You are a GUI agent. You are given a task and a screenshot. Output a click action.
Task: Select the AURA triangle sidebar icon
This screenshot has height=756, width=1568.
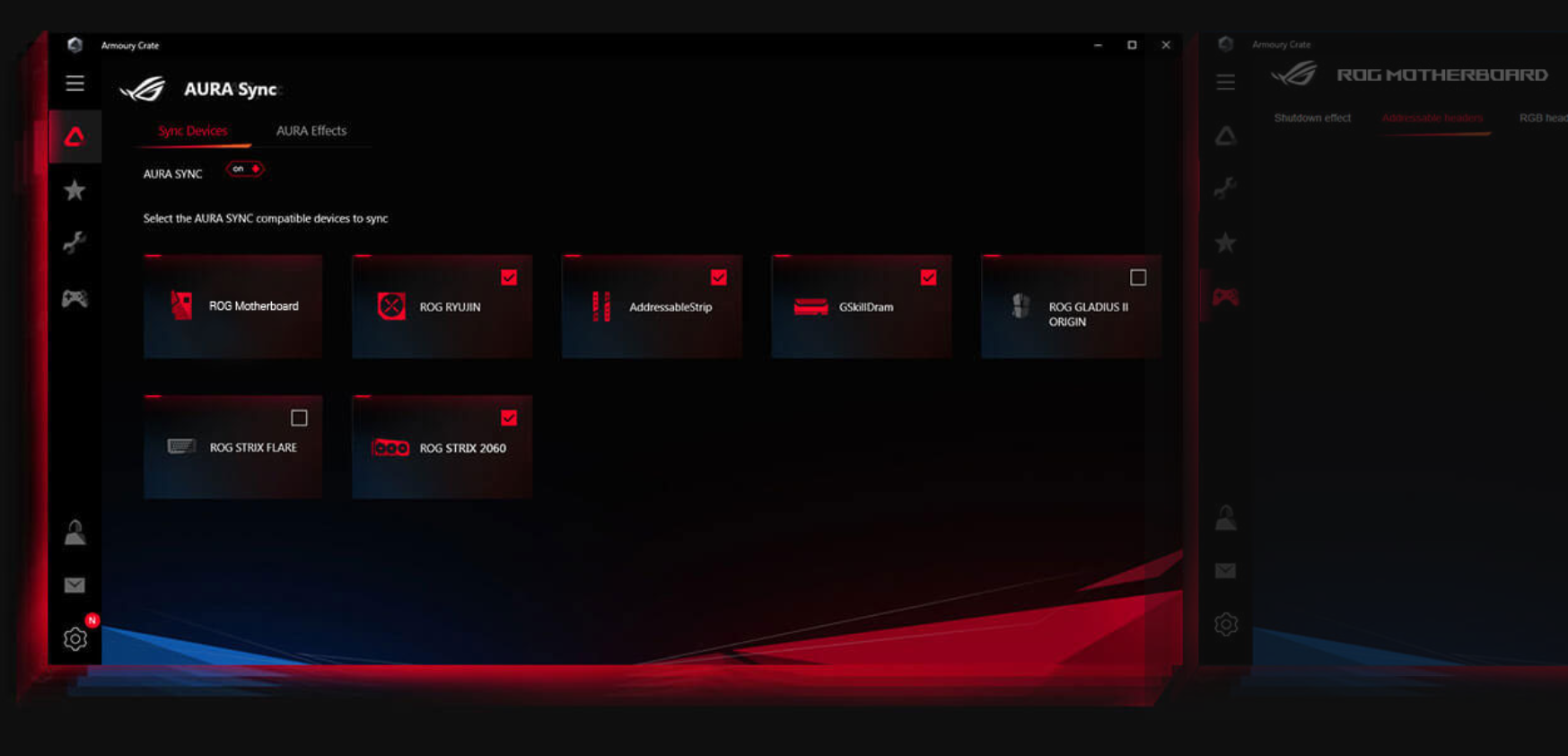pyautogui.click(x=74, y=136)
